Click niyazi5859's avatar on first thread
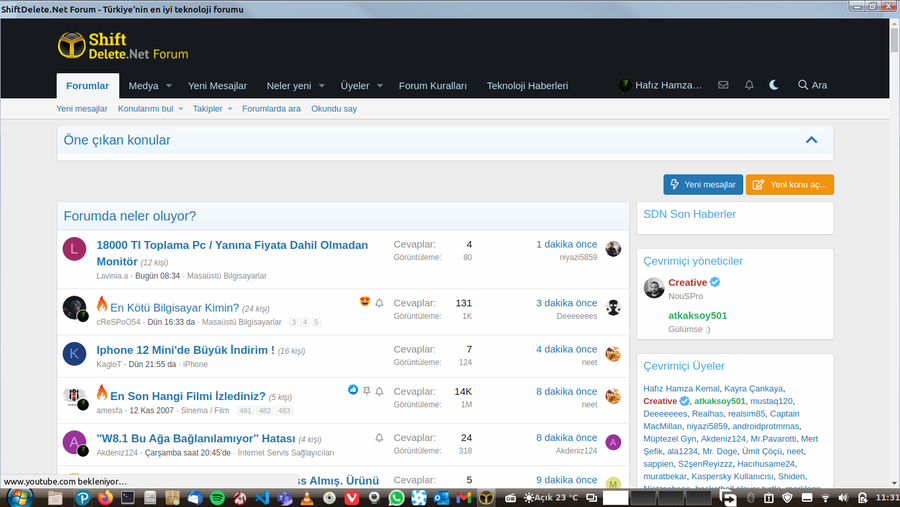Viewport: 900px width, 507px height. click(613, 249)
